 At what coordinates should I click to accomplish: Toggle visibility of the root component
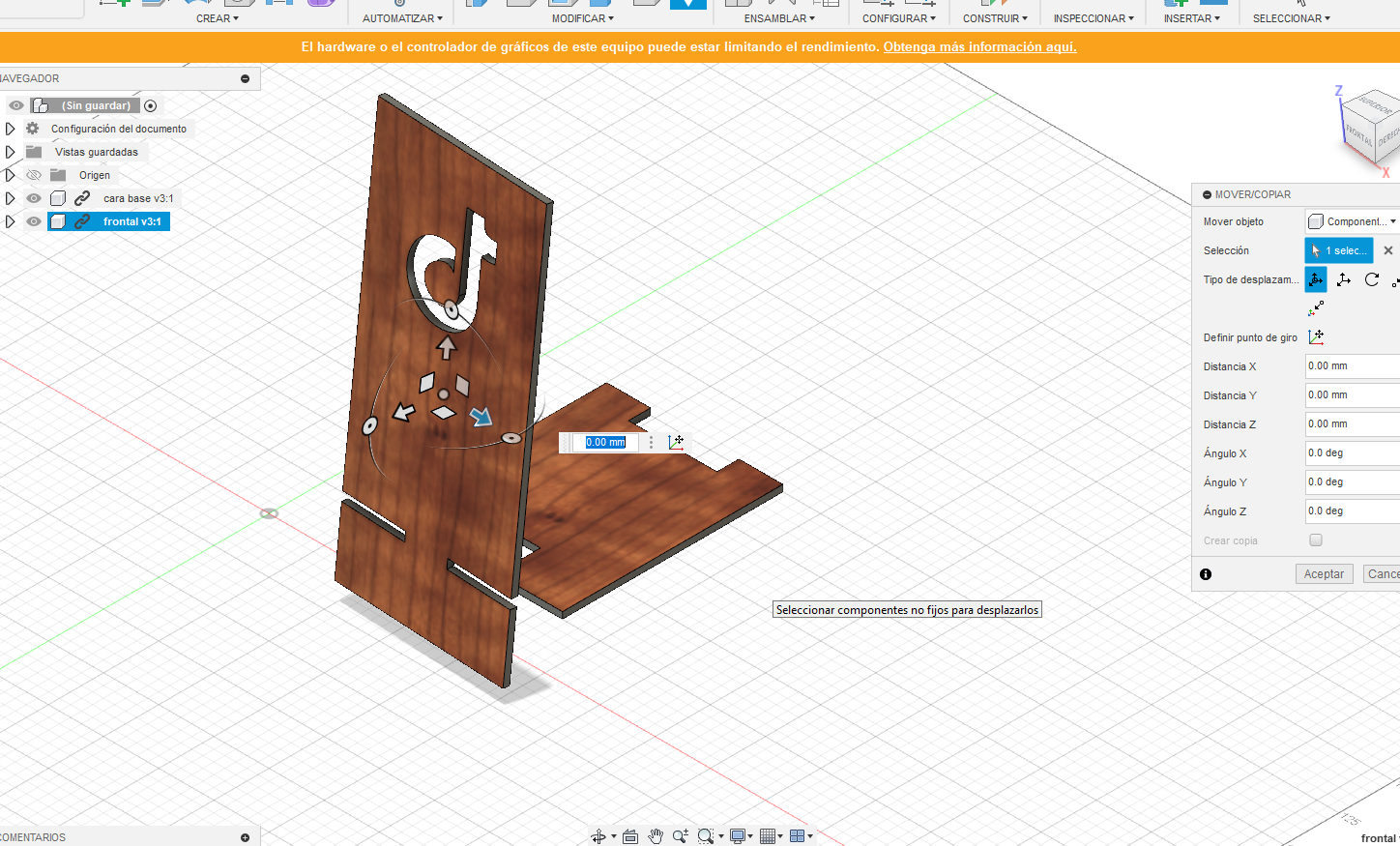[16, 105]
